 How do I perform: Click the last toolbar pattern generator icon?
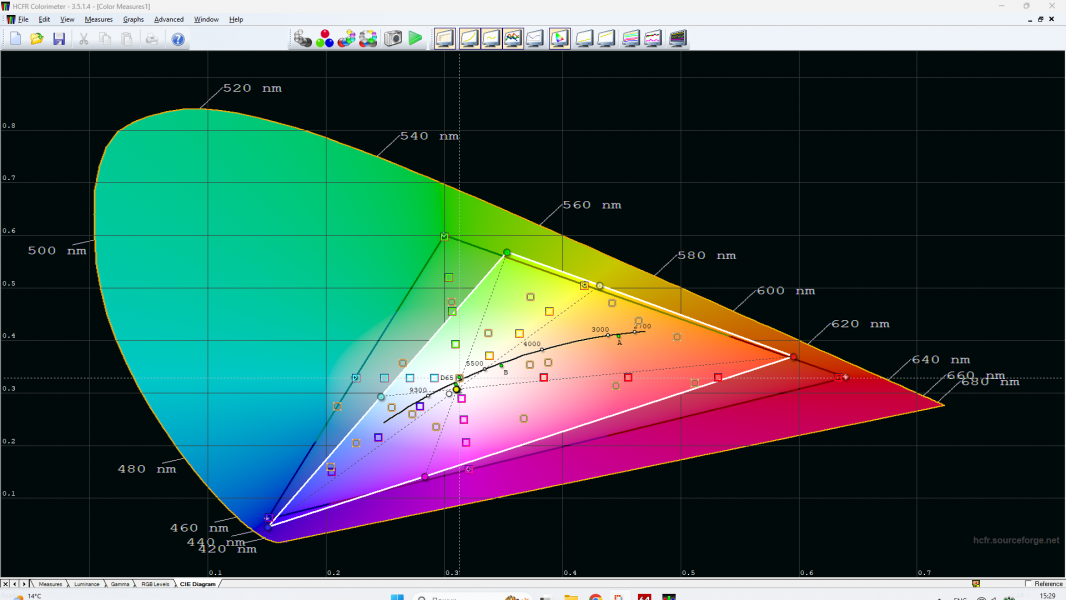tap(678, 39)
